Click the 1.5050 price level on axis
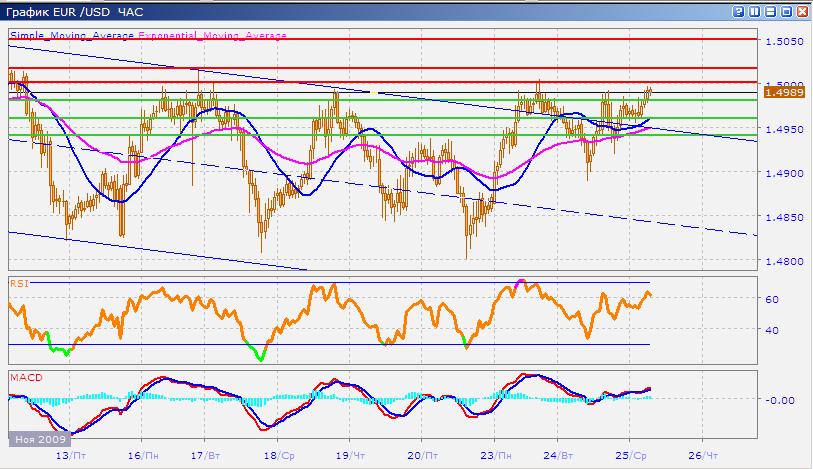 click(784, 40)
